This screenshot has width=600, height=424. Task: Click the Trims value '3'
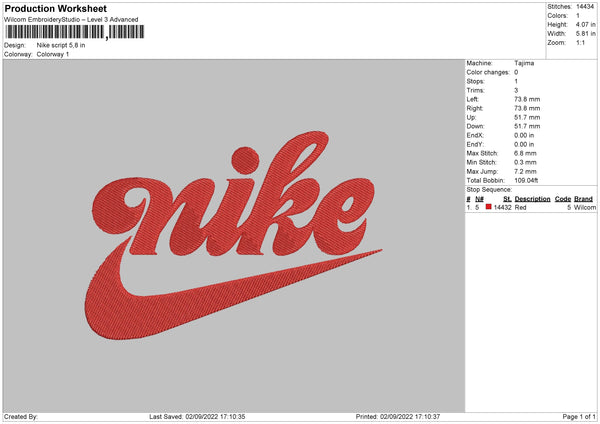[516, 90]
